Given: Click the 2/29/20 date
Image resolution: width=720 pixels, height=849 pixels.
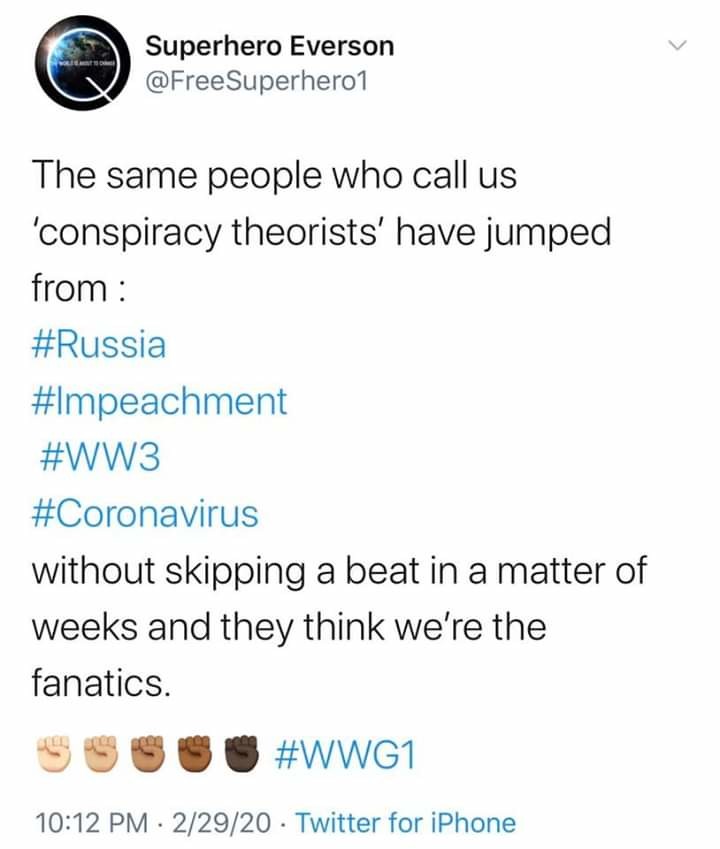Looking at the screenshot, I should [x=221, y=822].
